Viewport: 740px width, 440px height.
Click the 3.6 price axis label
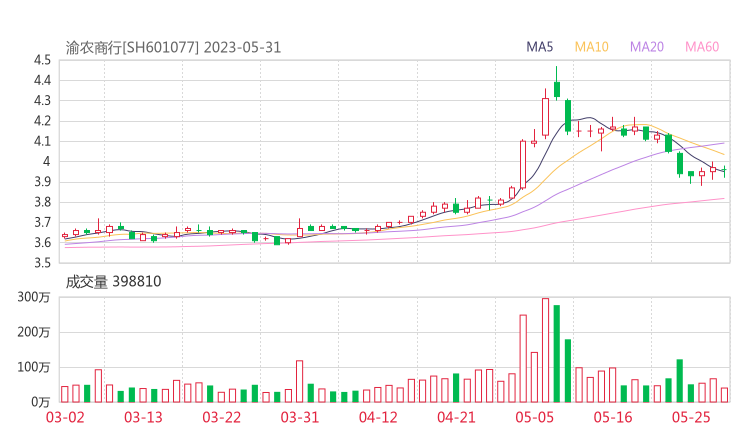point(42,243)
